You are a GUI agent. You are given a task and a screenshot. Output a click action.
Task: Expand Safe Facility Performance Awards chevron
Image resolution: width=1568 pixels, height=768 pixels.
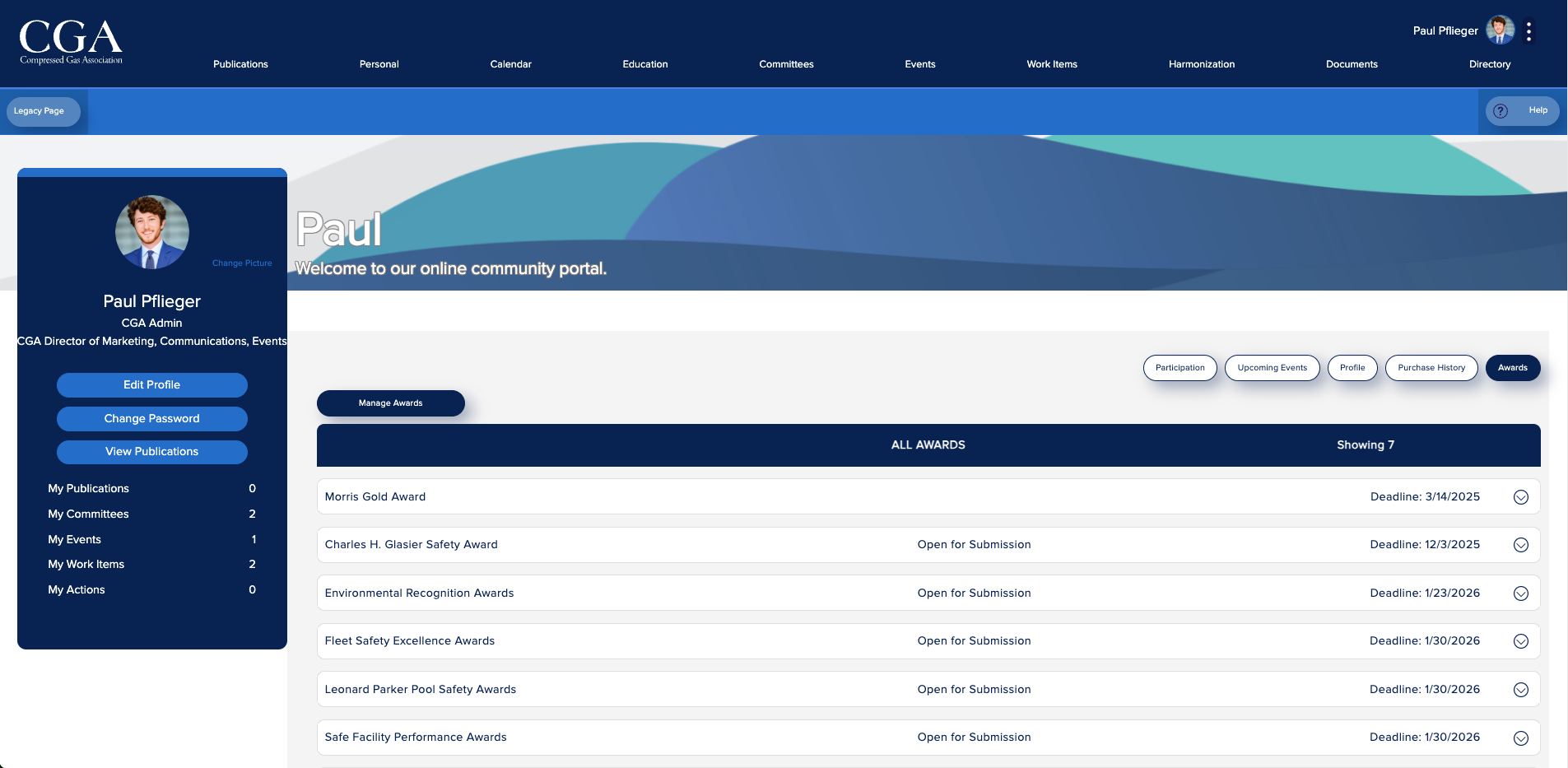click(x=1520, y=738)
